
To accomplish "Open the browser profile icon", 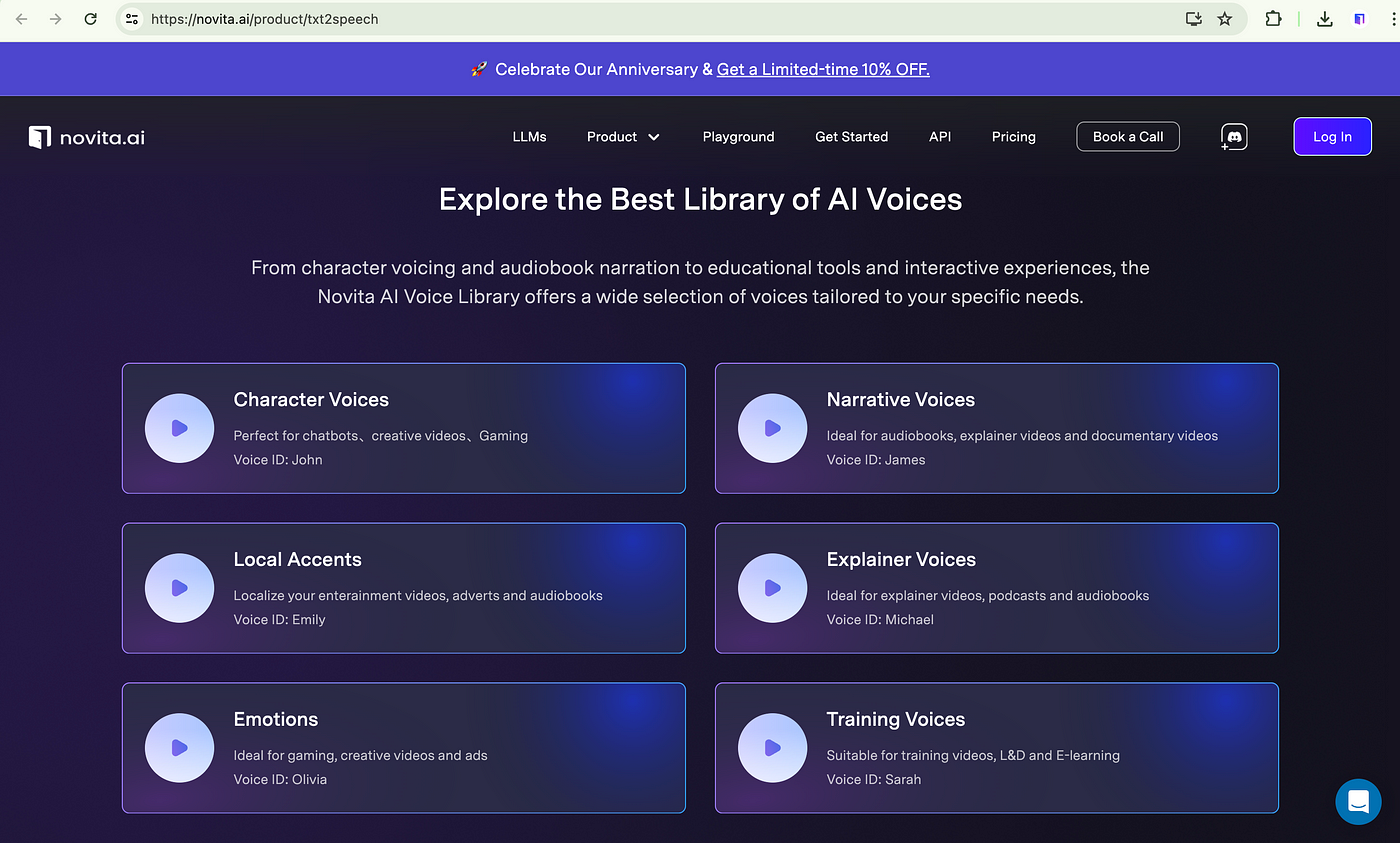I will click(1359, 19).
